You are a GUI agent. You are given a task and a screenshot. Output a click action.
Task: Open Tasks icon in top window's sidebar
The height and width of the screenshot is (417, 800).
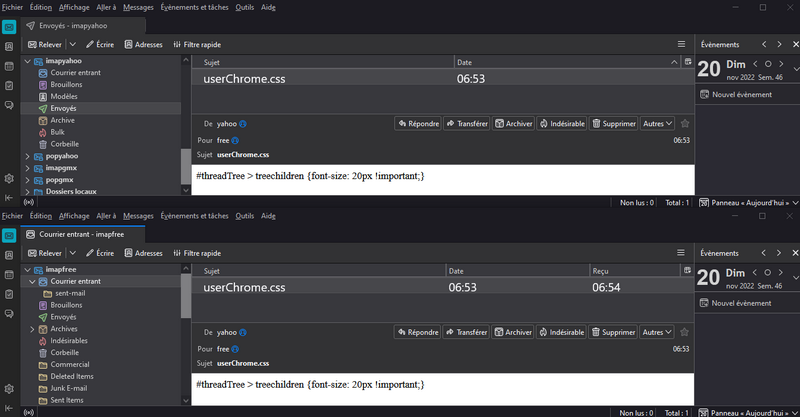(x=9, y=85)
